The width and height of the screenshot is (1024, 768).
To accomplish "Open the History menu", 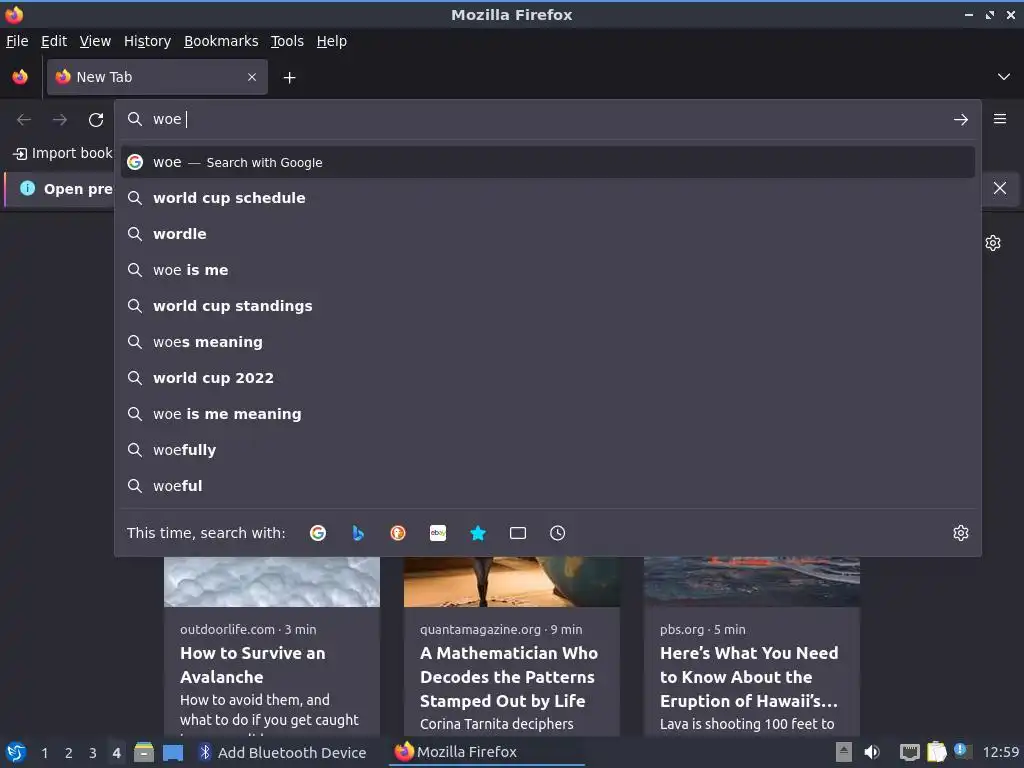I will pos(148,41).
